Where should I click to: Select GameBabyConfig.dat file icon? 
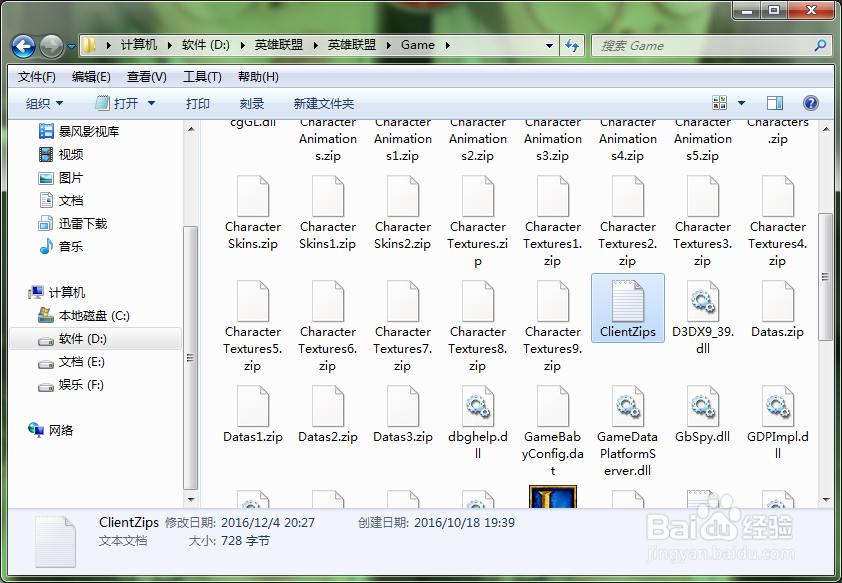click(x=553, y=406)
